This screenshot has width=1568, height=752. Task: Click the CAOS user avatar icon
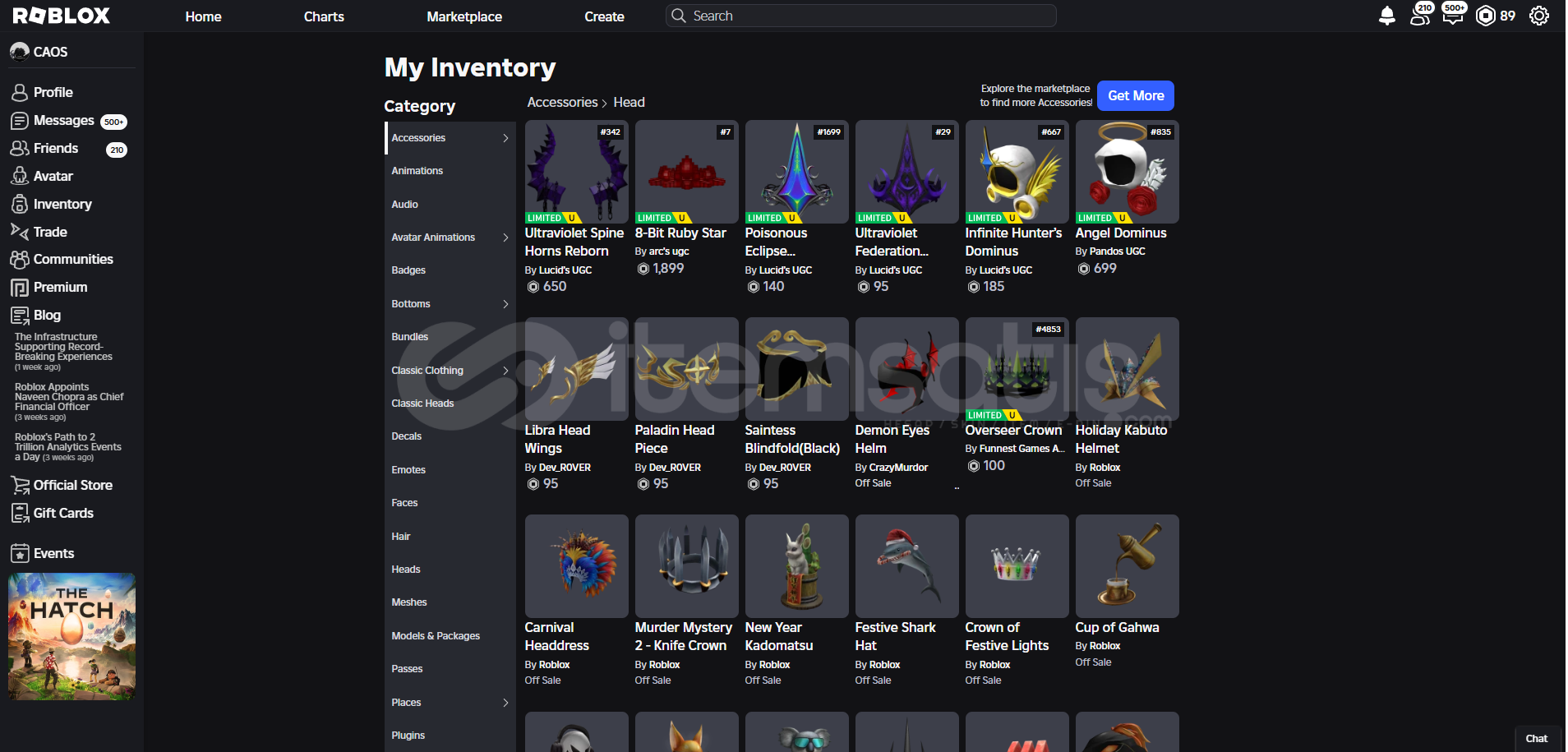(x=20, y=51)
